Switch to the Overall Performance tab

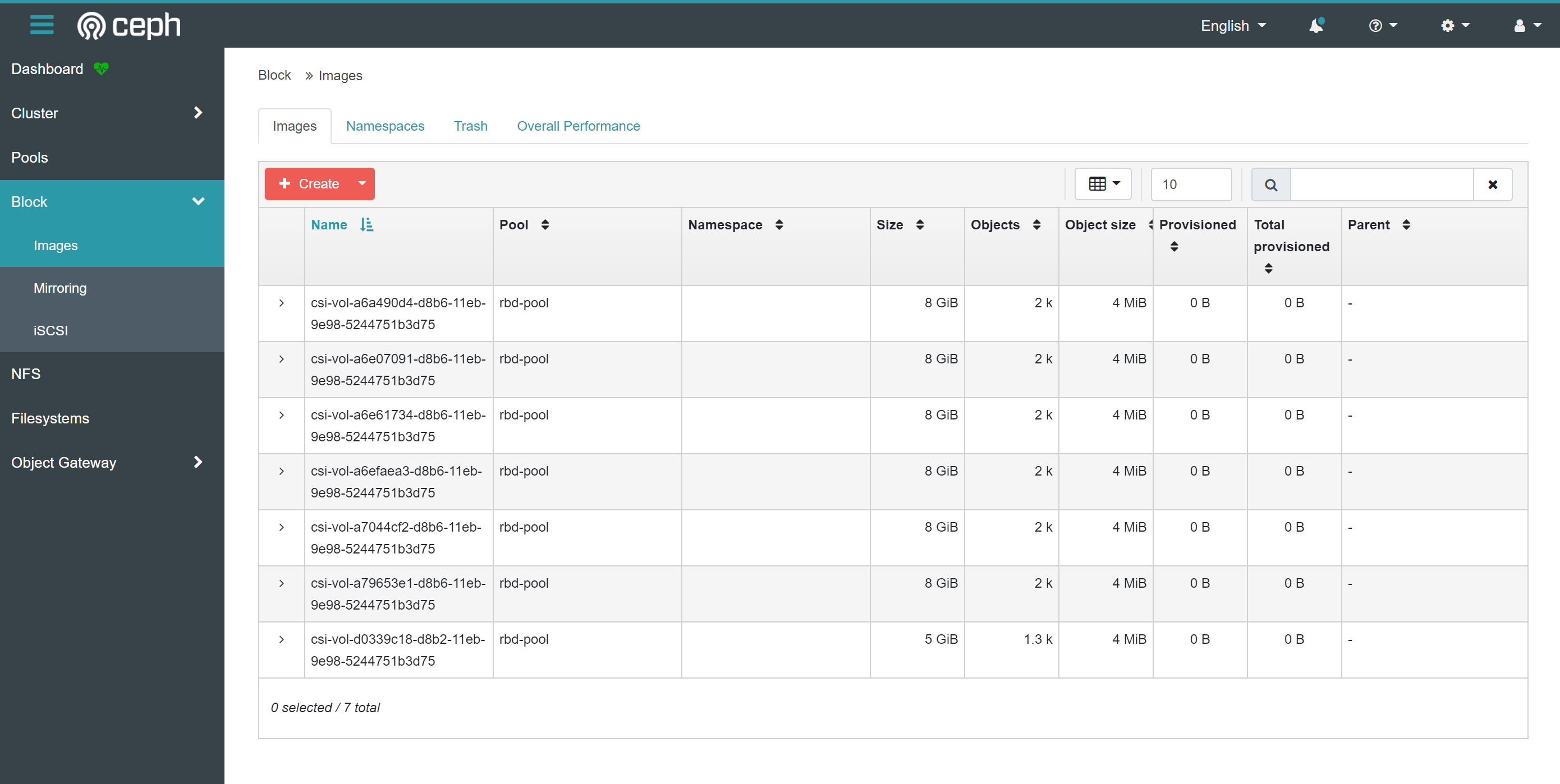(578, 126)
